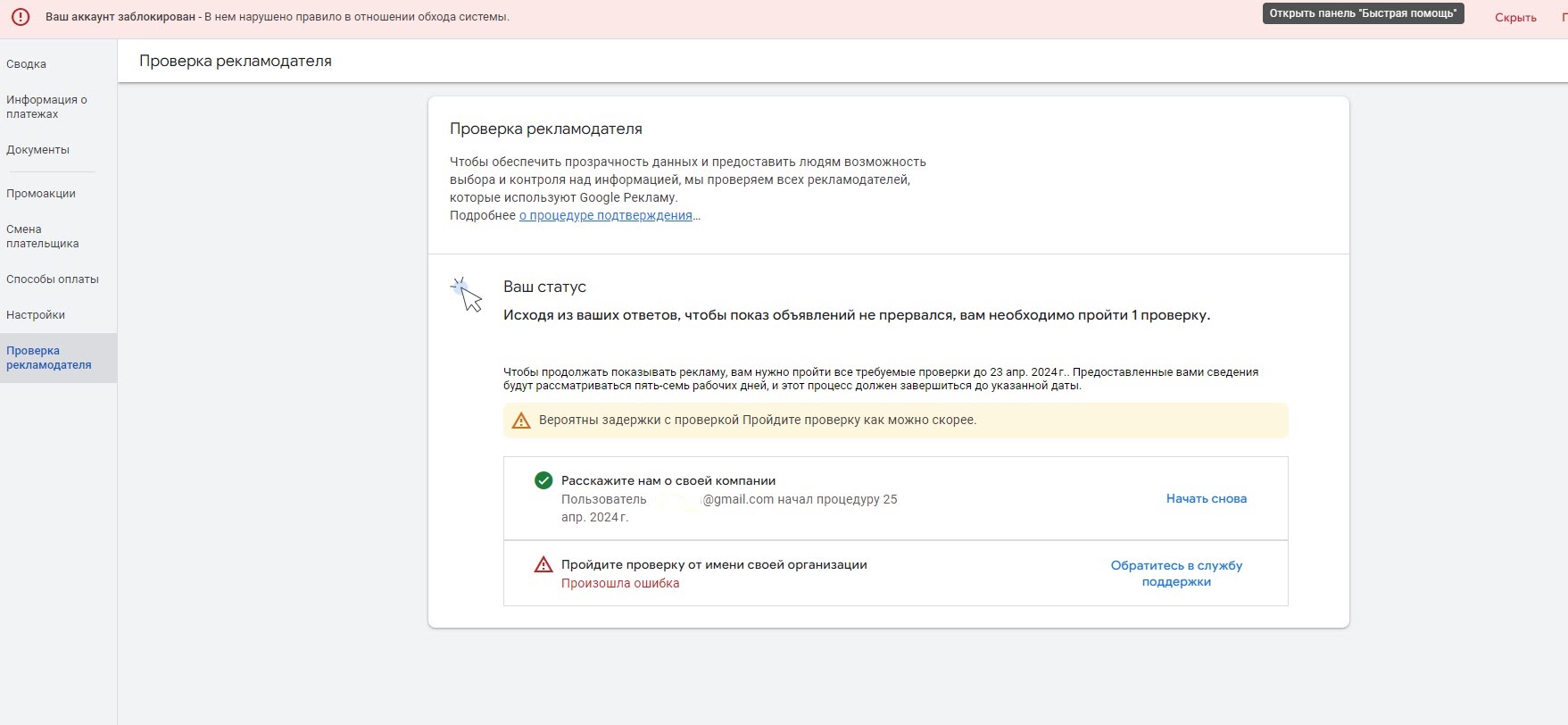Image resolution: width=1568 pixels, height=725 pixels.
Task: Select Смена плательщика in sidebar
Action: [x=43, y=237]
